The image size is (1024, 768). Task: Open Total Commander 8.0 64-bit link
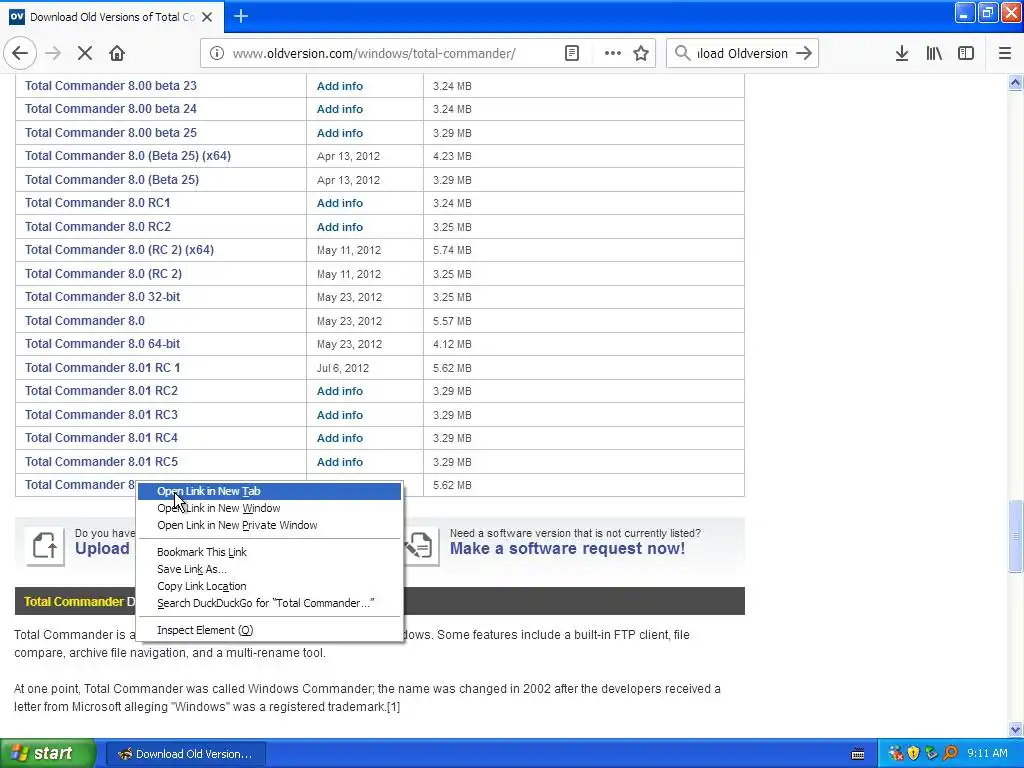tap(102, 344)
